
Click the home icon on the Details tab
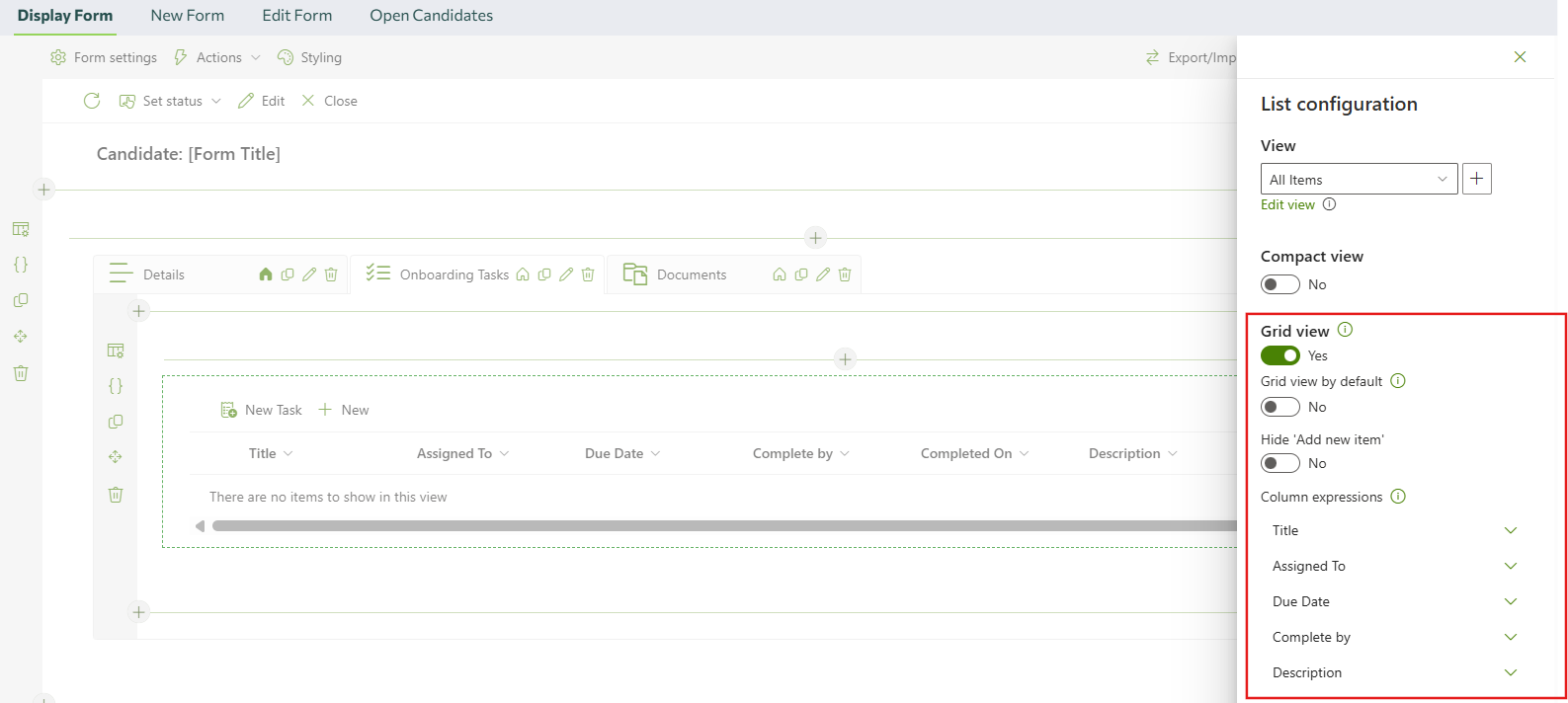click(x=266, y=274)
